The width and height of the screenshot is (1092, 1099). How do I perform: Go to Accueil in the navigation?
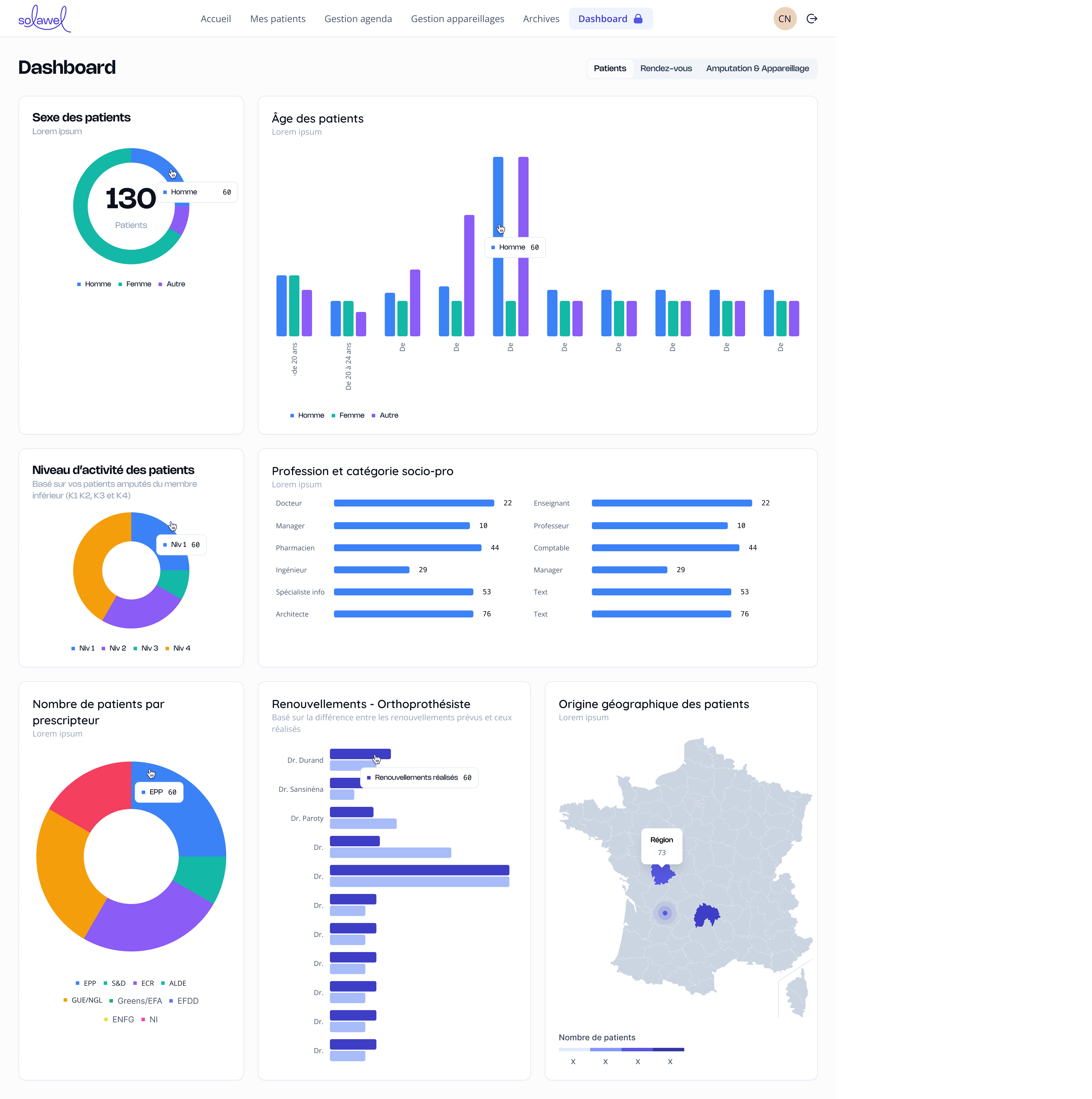point(215,19)
